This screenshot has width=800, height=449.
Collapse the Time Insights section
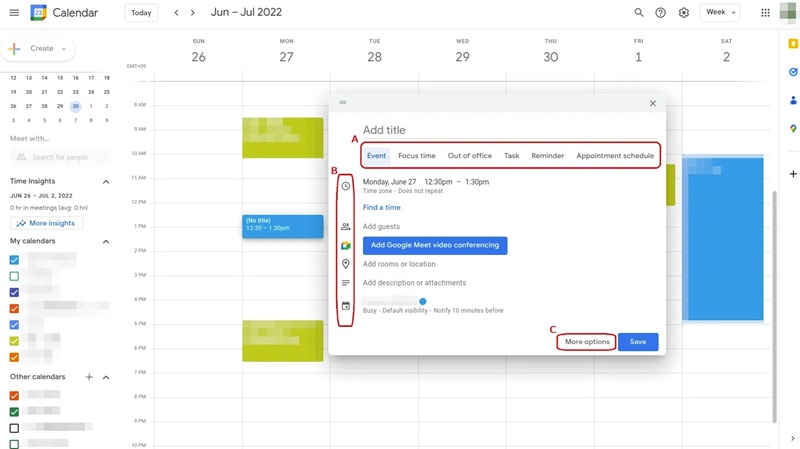106,182
